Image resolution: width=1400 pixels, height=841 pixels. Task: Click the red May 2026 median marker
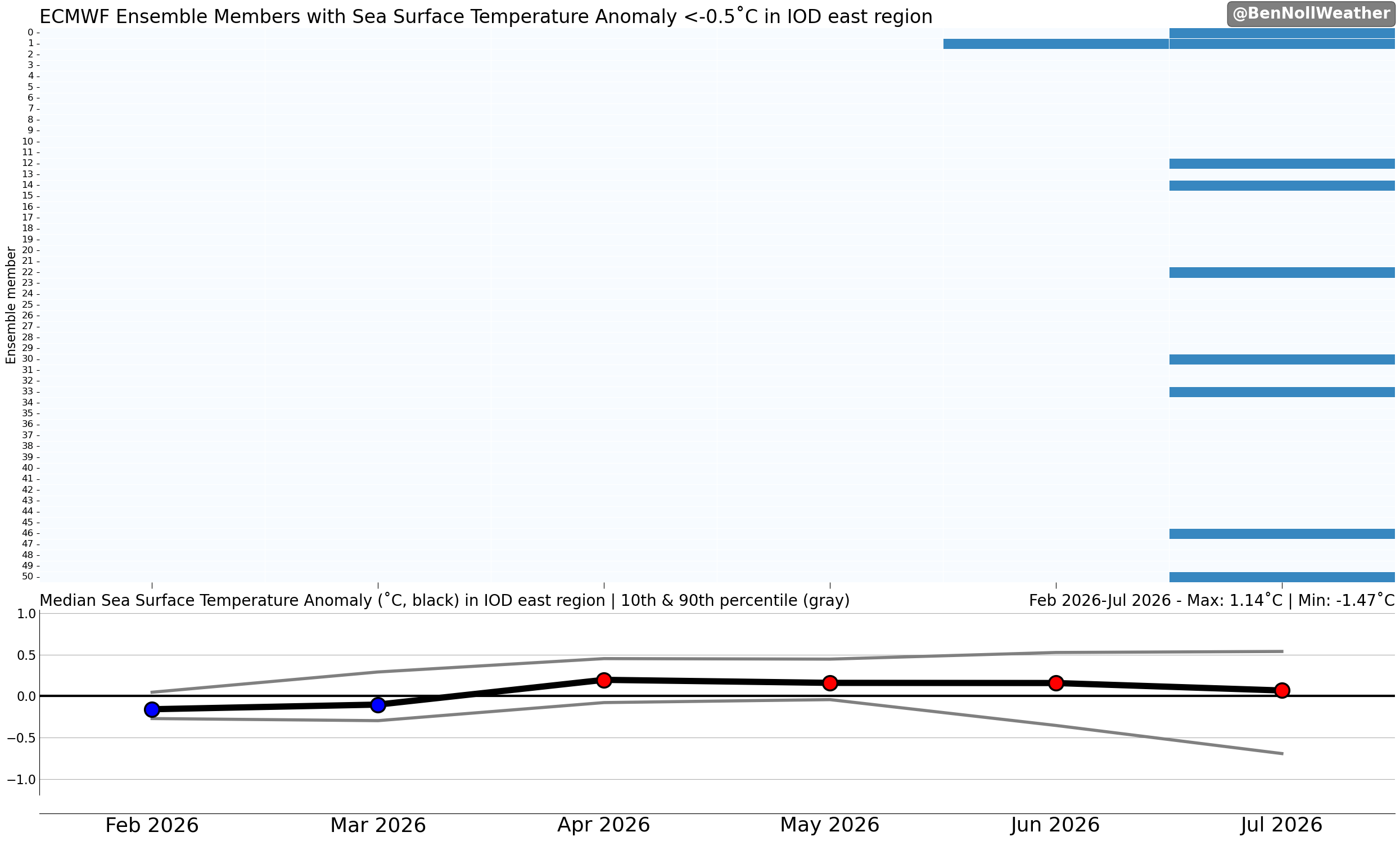[830, 683]
